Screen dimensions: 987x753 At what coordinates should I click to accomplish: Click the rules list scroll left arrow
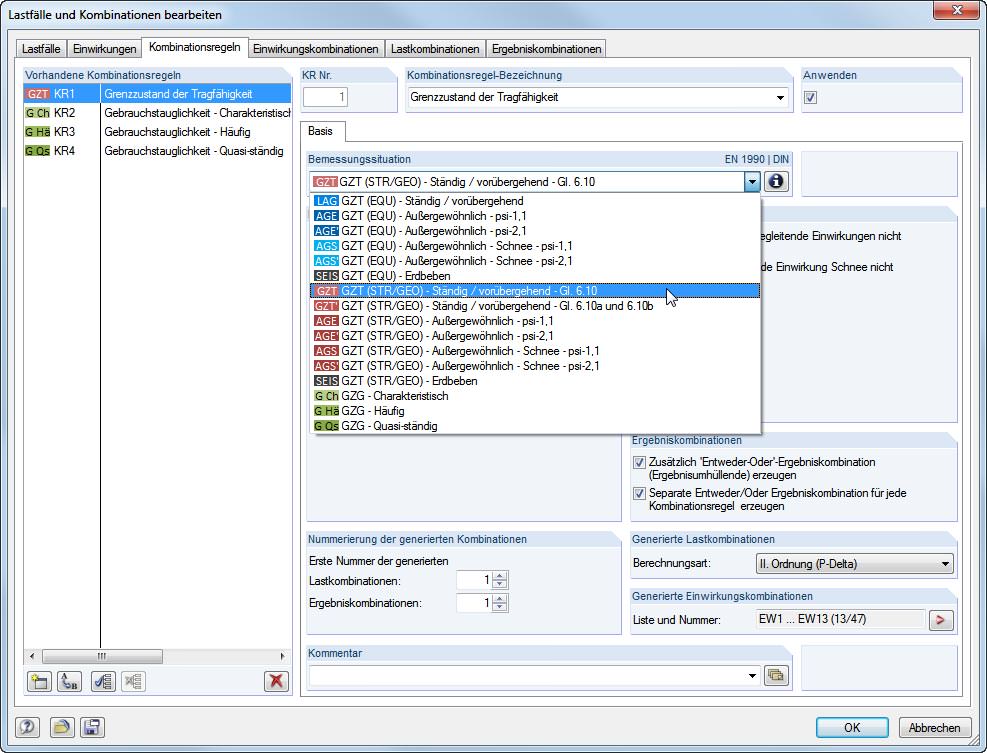pyautogui.click(x=31, y=656)
